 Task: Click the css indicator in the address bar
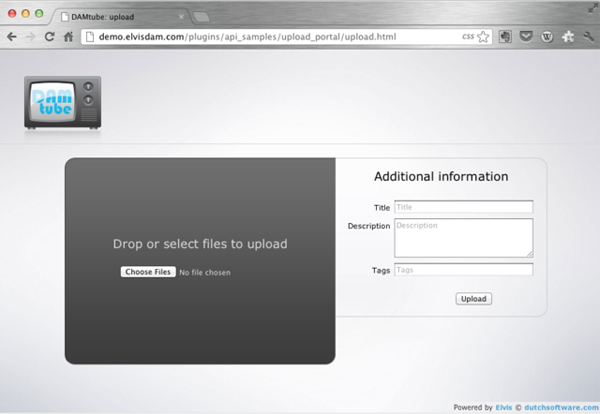pos(468,36)
